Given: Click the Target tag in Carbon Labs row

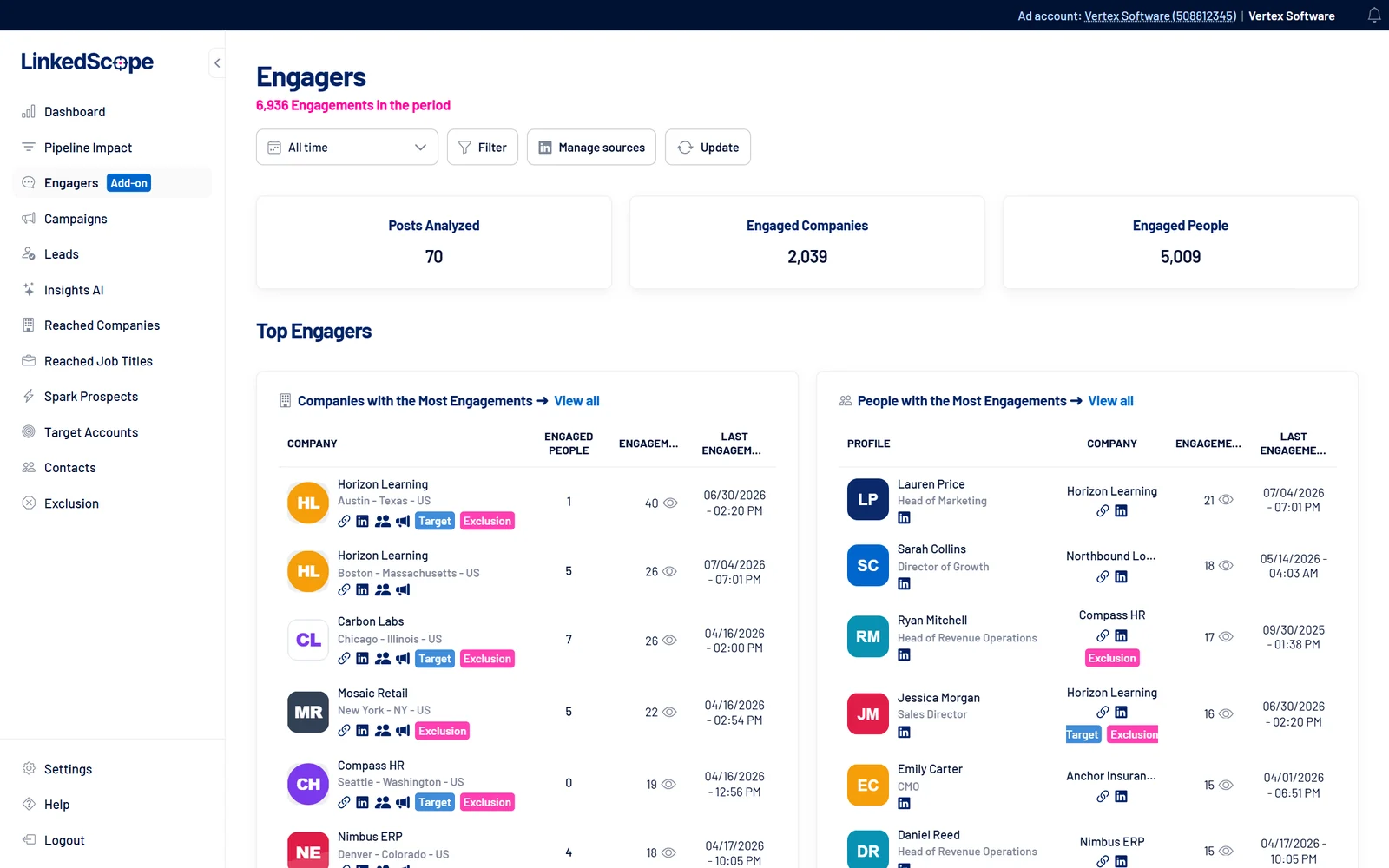Looking at the screenshot, I should 435,659.
